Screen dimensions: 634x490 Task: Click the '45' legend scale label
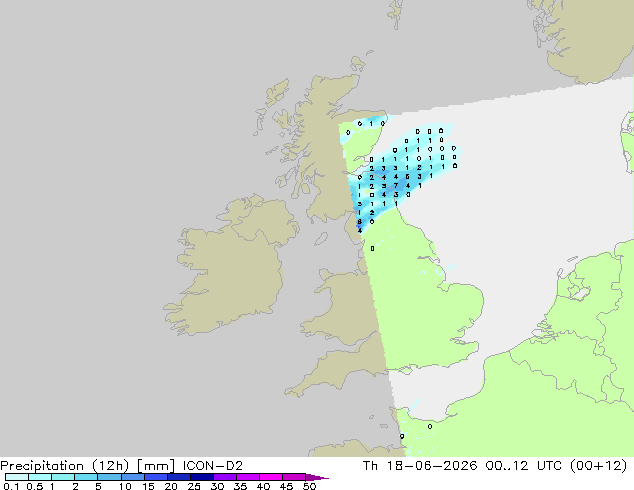point(286,486)
